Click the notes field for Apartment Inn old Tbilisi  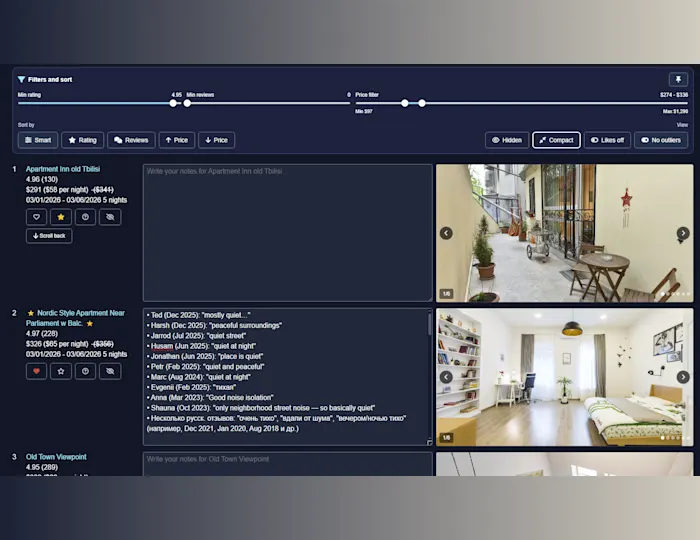point(288,233)
